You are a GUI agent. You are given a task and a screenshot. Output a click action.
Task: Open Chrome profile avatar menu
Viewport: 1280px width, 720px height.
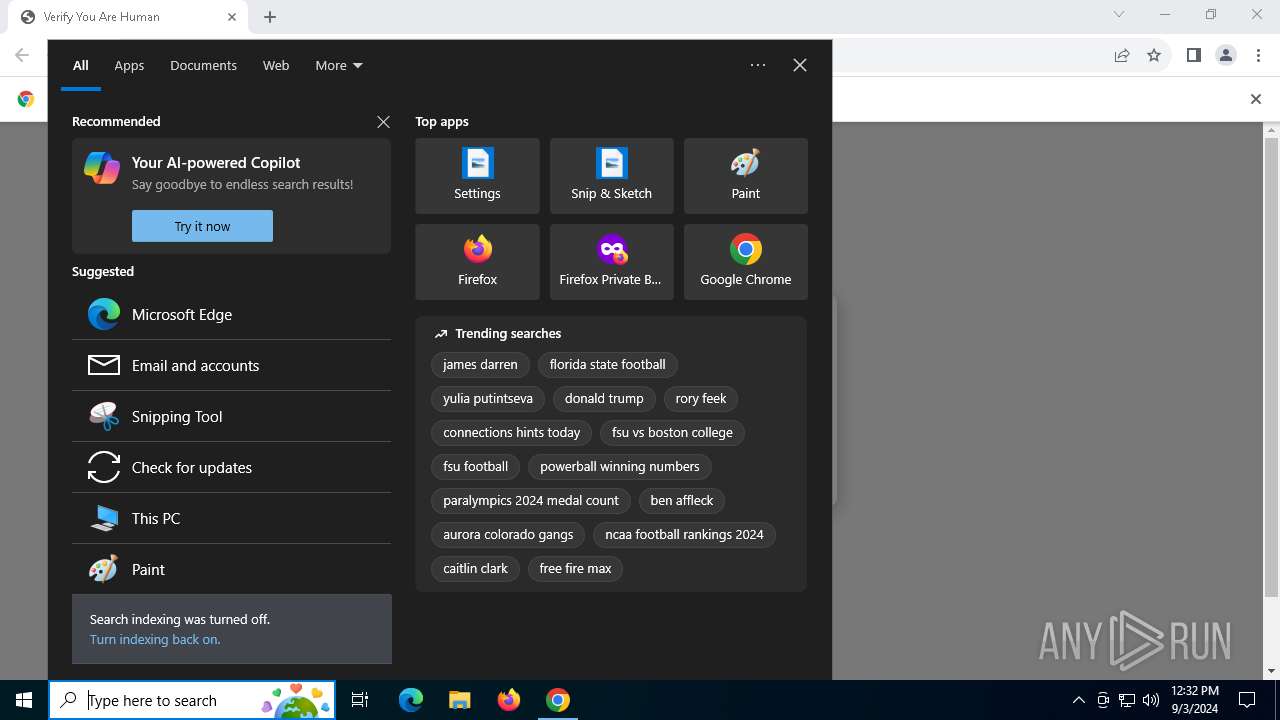[1226, 56]
